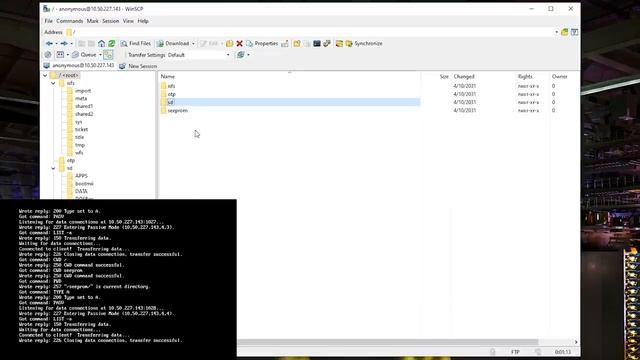Select the shared1 folder in tree
The image size is (640, 360).
click(84, 106)
